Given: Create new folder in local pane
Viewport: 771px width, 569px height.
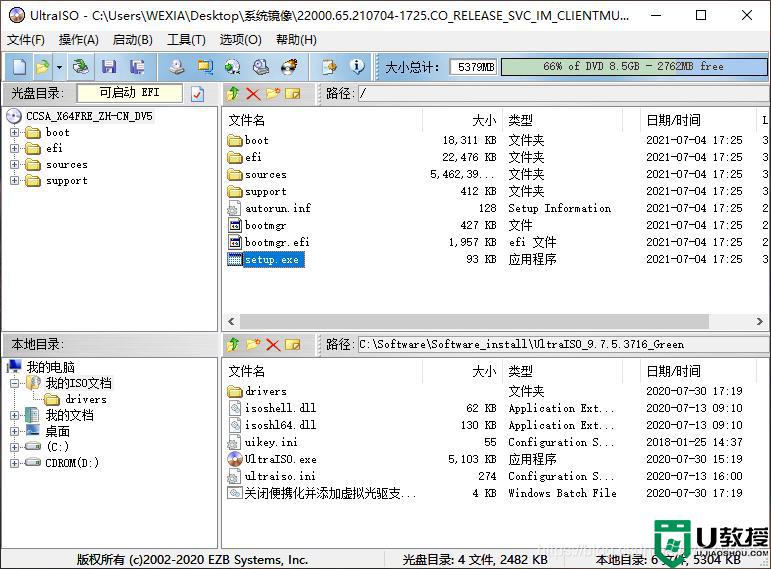Looking at the screenshot, I should (253, 344).
